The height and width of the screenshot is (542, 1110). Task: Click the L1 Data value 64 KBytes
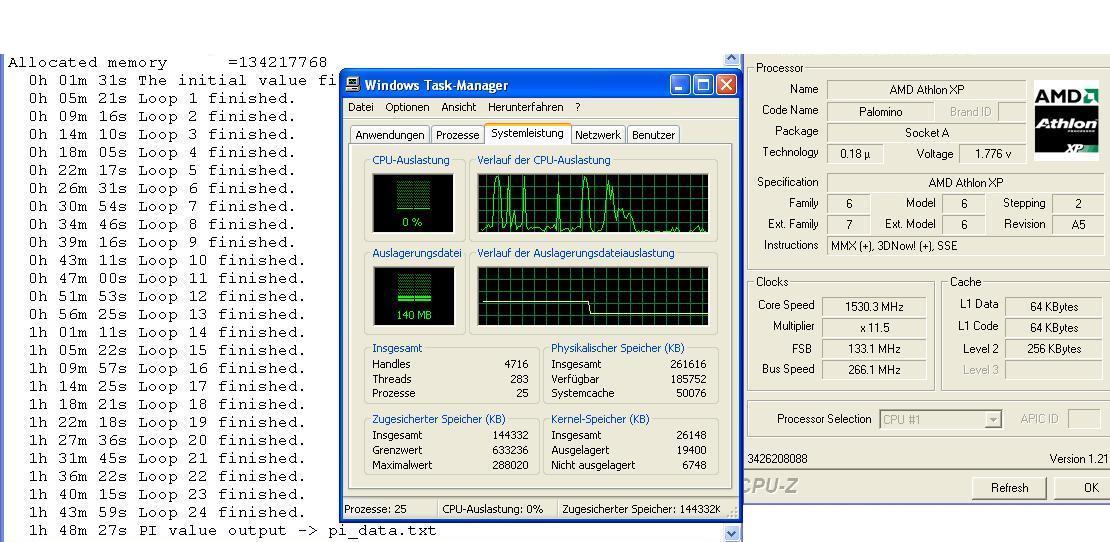1054,306
